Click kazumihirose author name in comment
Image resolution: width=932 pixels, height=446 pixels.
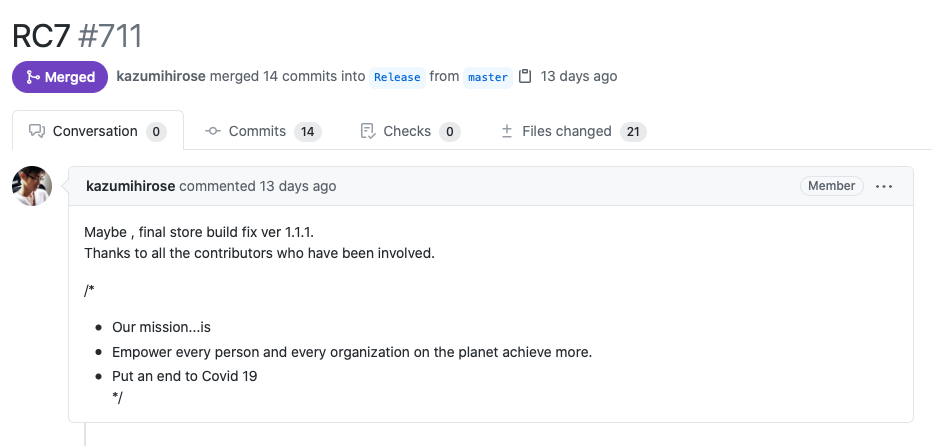pyautogui.click(x=131, y=186)
